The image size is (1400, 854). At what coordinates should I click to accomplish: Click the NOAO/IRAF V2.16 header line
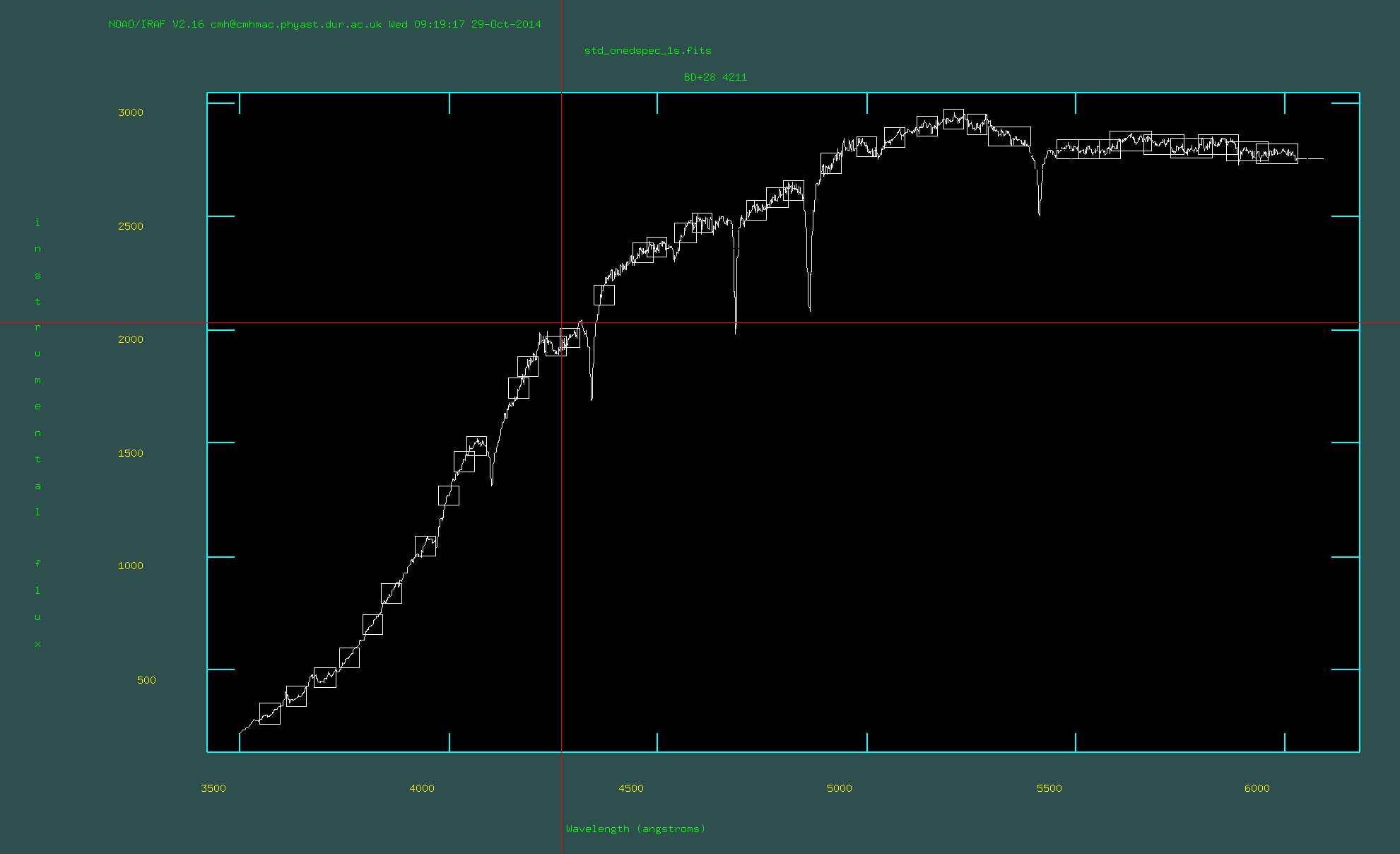pos(324,24)
